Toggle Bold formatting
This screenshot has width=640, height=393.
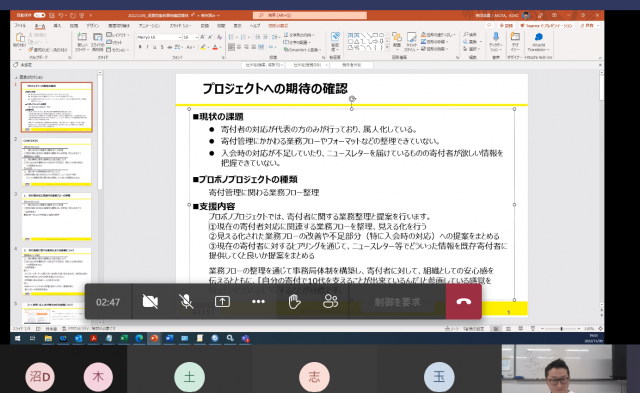[140, 47]
